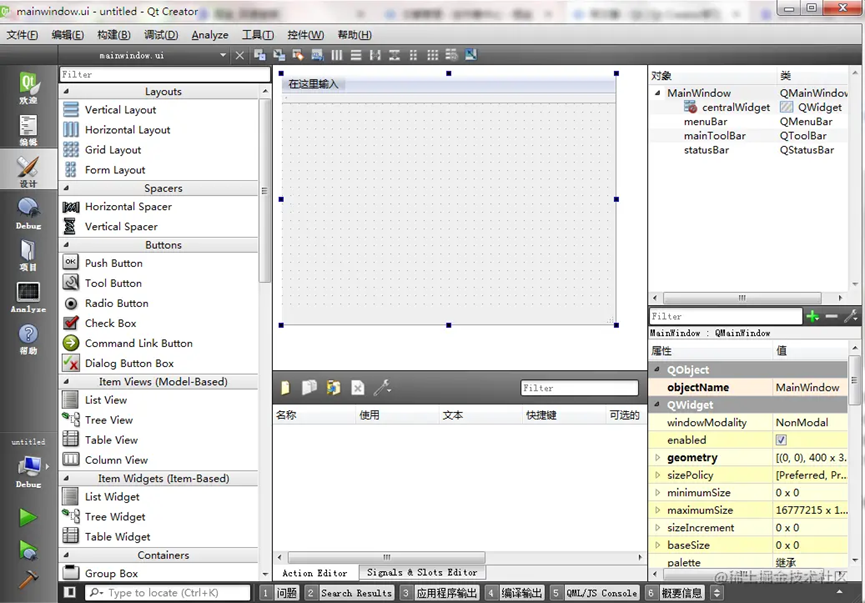Viewport: 865px width, 603px height.
Task: Select centralWidget in the object tree
Action: point(735,107)
